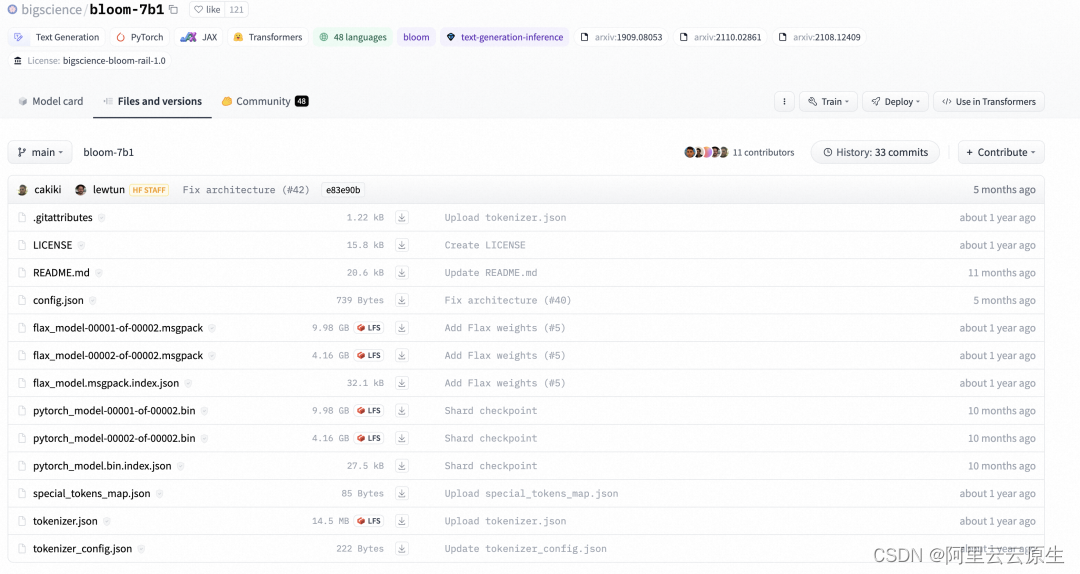Download tokenizer.json with its download icon
The width and height of the screenshot is (1080, 574).
(x=402, y=521)
